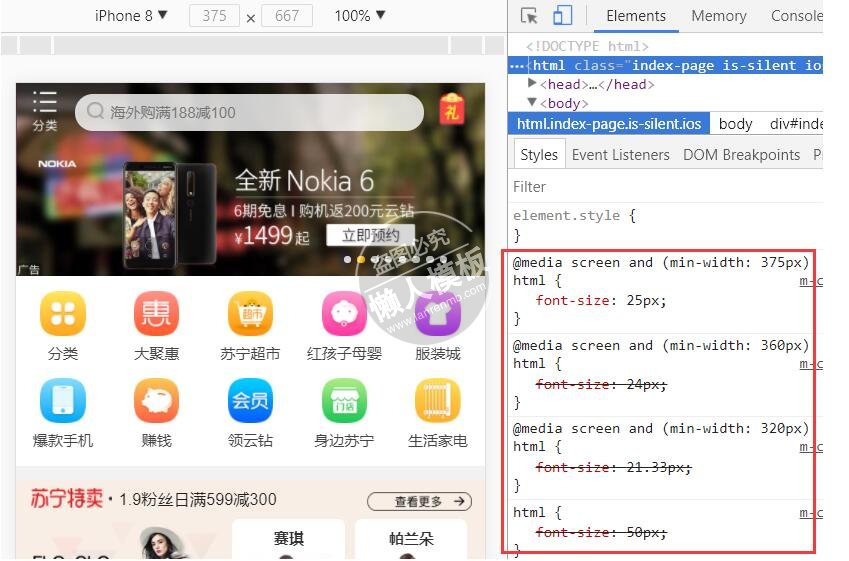Open the 大聚惠 icon
Screen dimensions: 849x561
click(x=156, y=314)
